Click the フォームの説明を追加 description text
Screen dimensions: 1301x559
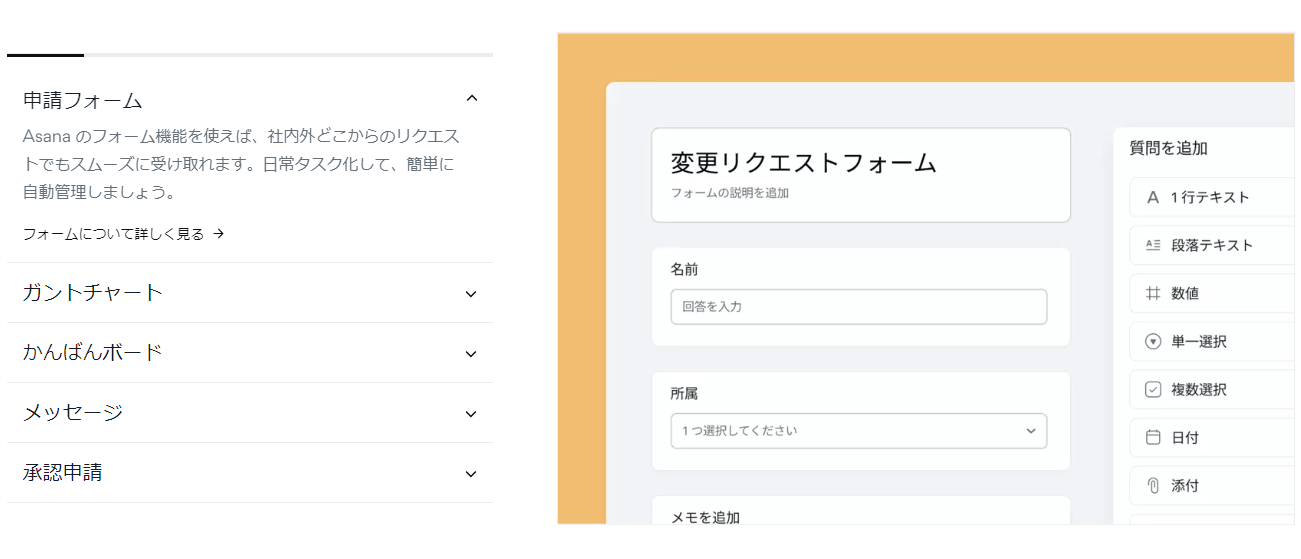[729, 193]
